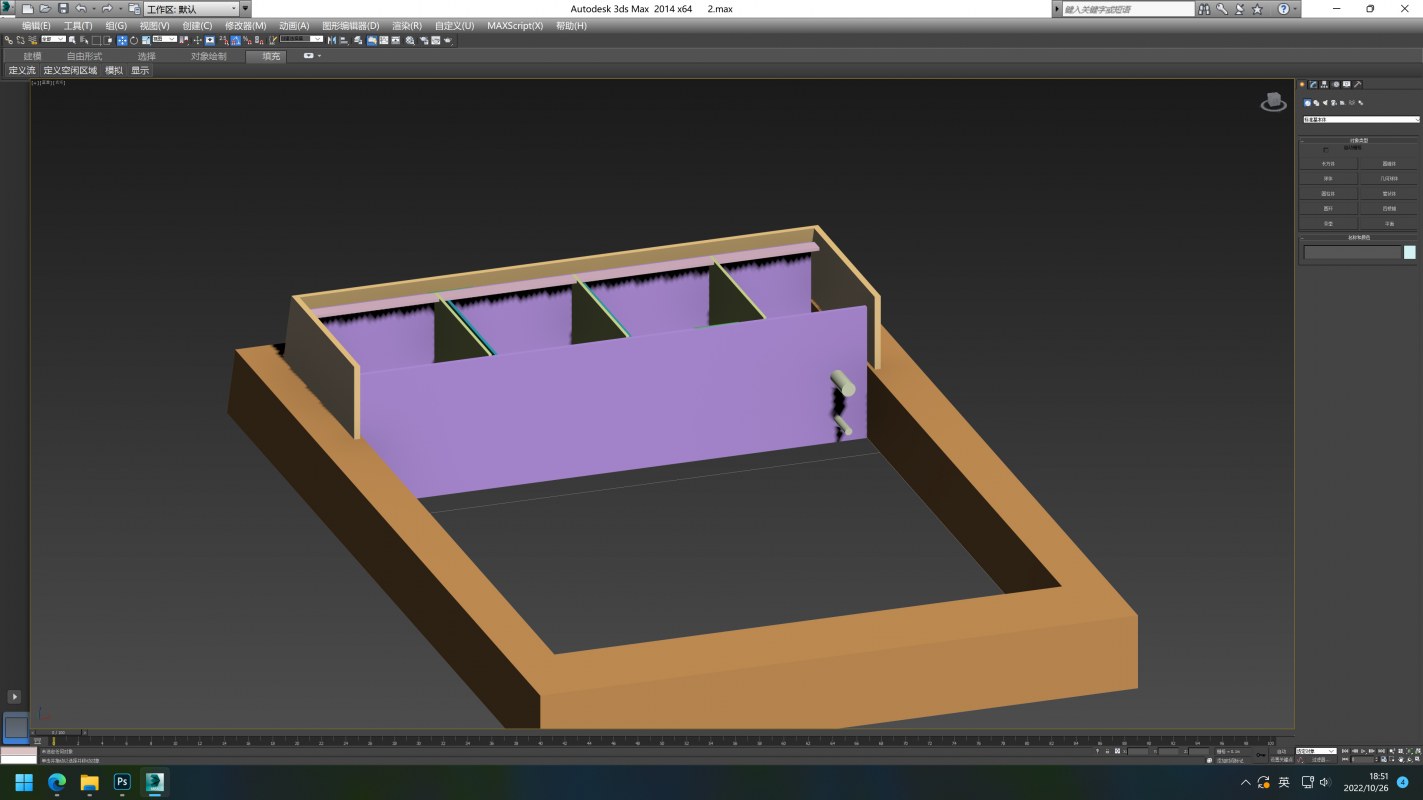1423x800 pixels.
Task: Open the 渲染(R) menu
Action: pyautogui.click(x=406, y=26)
